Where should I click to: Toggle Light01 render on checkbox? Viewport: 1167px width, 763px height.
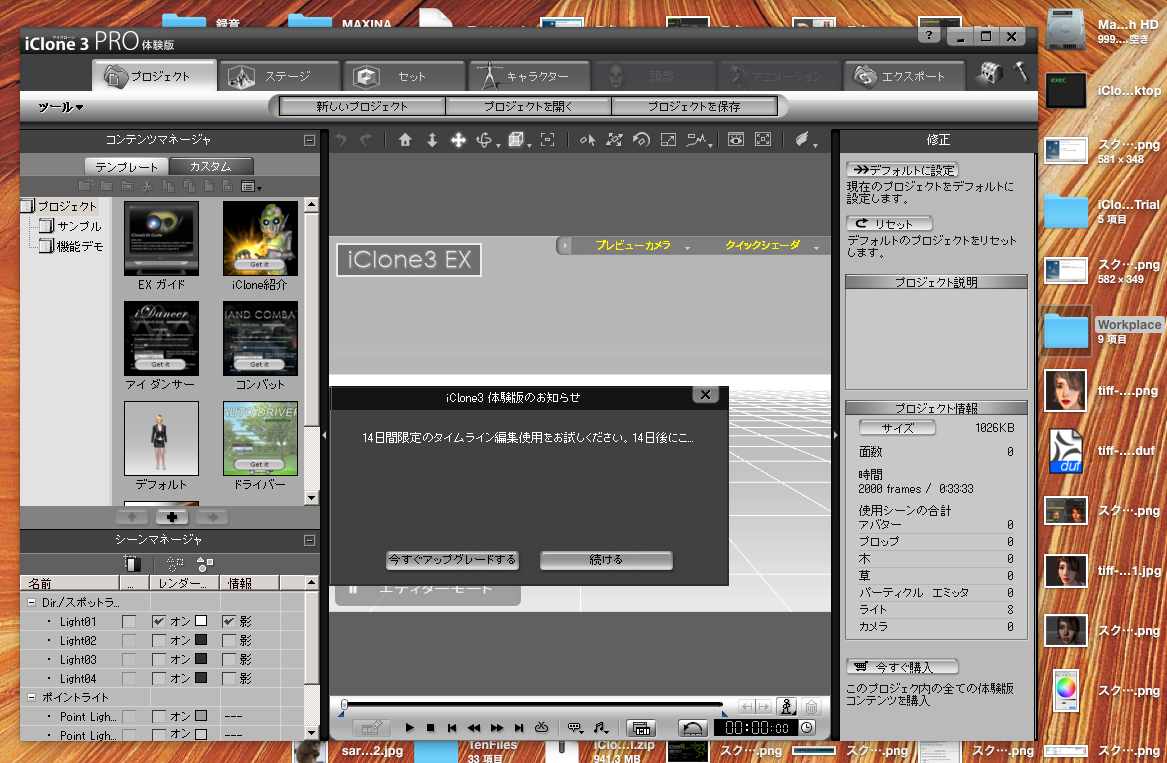click(159, 621)
